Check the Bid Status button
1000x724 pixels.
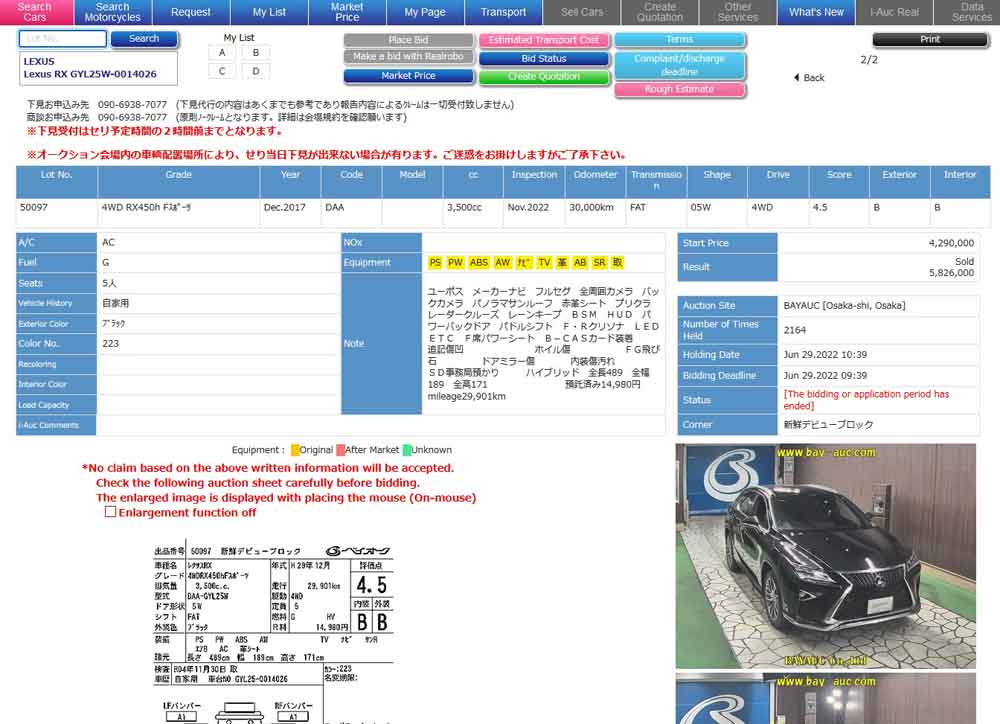click(x=544, y=59)
